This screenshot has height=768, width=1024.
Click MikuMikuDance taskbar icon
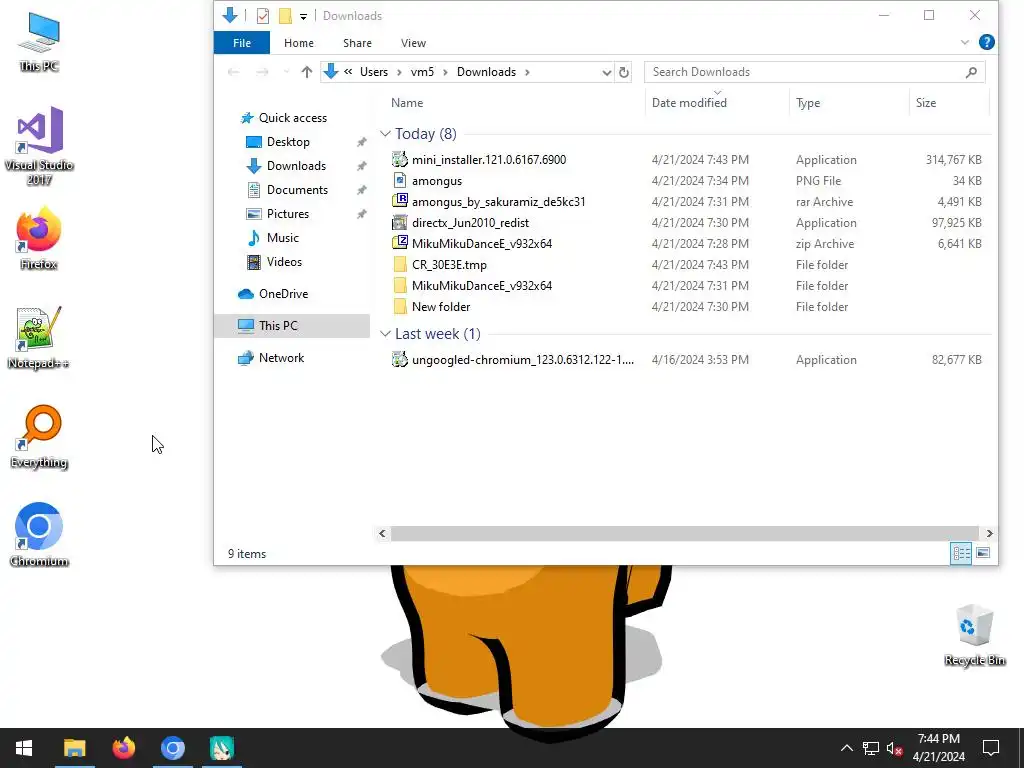tap(221, 748)
